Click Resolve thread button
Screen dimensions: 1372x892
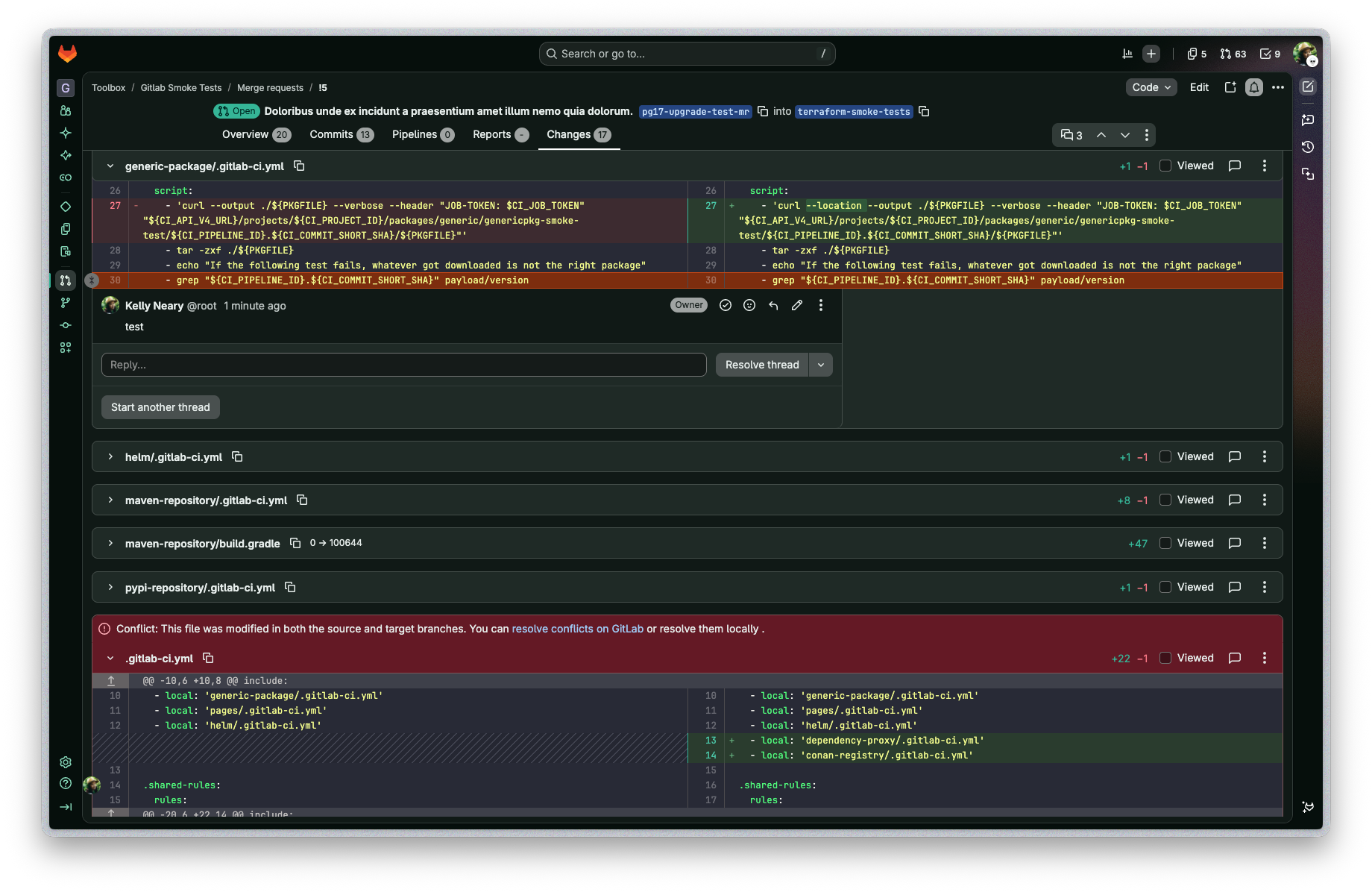762,365
